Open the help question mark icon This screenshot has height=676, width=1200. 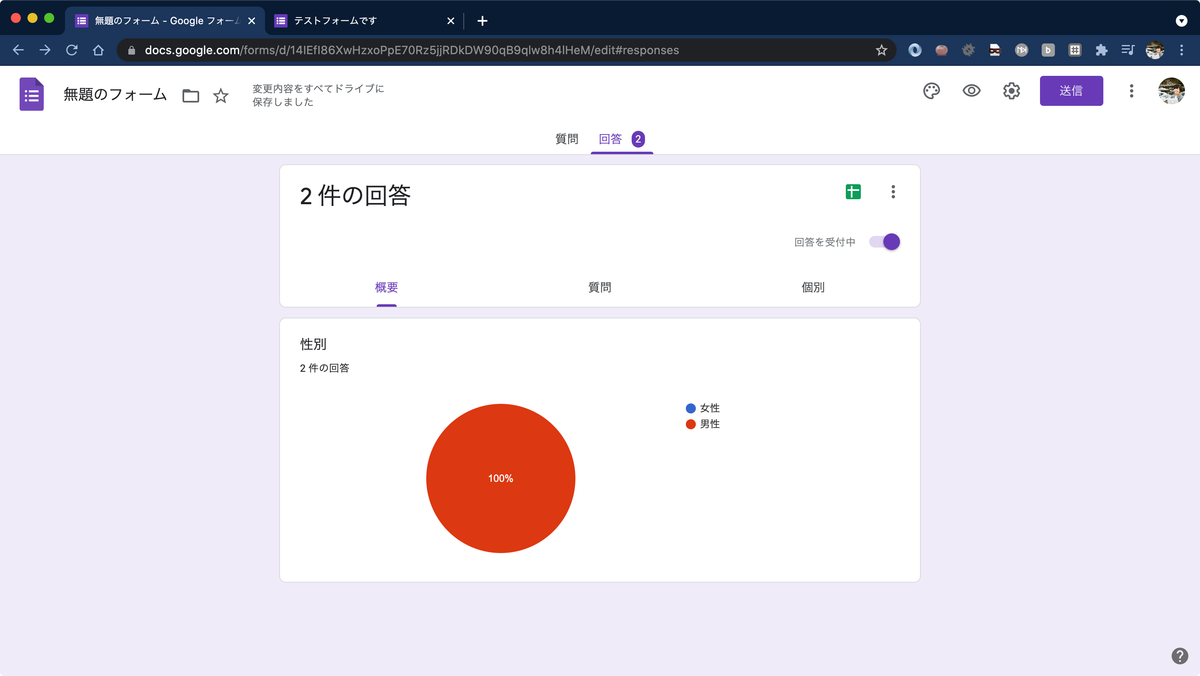click(1180, 656)
